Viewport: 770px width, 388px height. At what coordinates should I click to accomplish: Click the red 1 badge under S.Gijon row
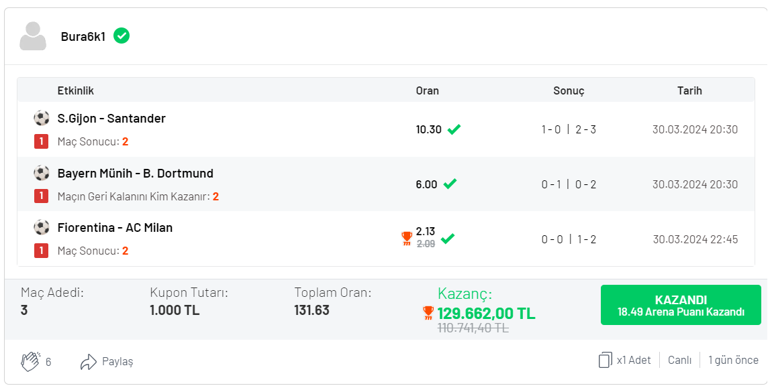[41, 142]
